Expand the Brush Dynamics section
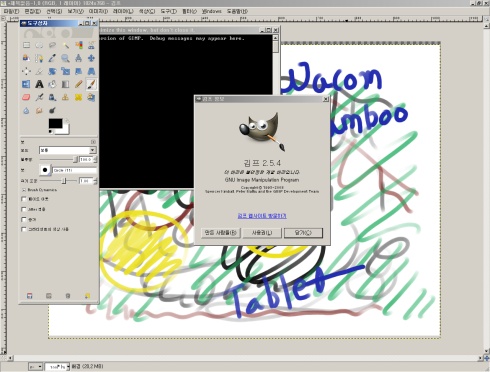This screenshot has width=490, height=372. point(24,190)
